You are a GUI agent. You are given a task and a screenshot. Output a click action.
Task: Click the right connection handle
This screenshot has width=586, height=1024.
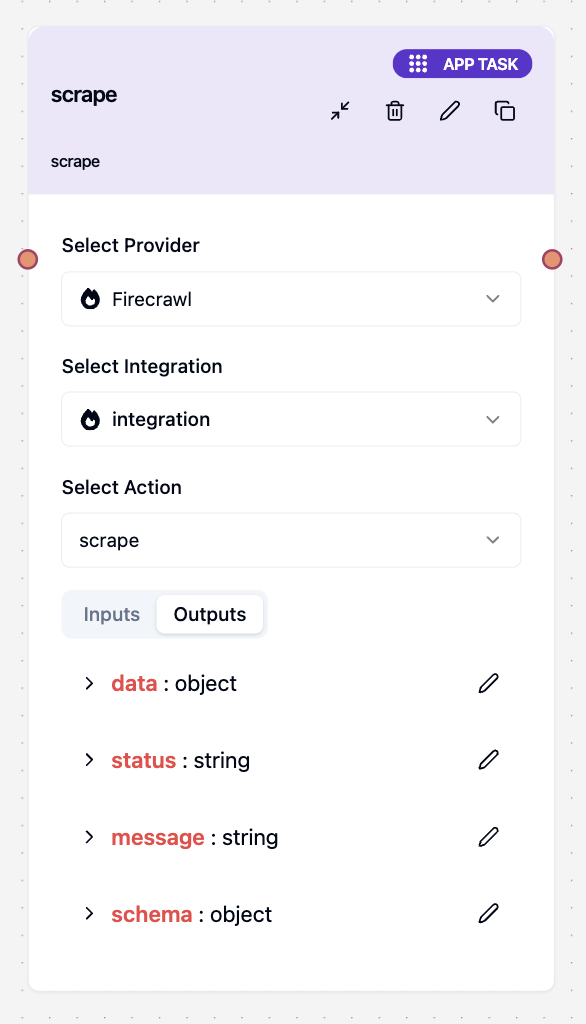pyautogui.click(x=551, y=259)
